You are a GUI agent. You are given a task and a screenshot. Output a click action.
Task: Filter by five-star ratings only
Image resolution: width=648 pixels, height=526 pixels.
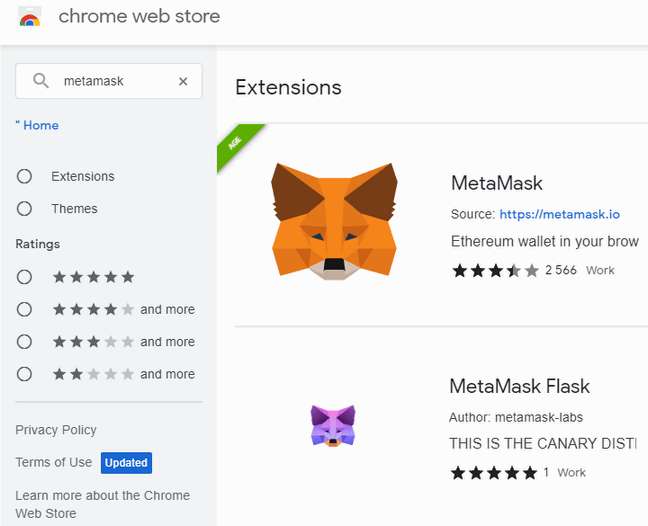point(25,277)
